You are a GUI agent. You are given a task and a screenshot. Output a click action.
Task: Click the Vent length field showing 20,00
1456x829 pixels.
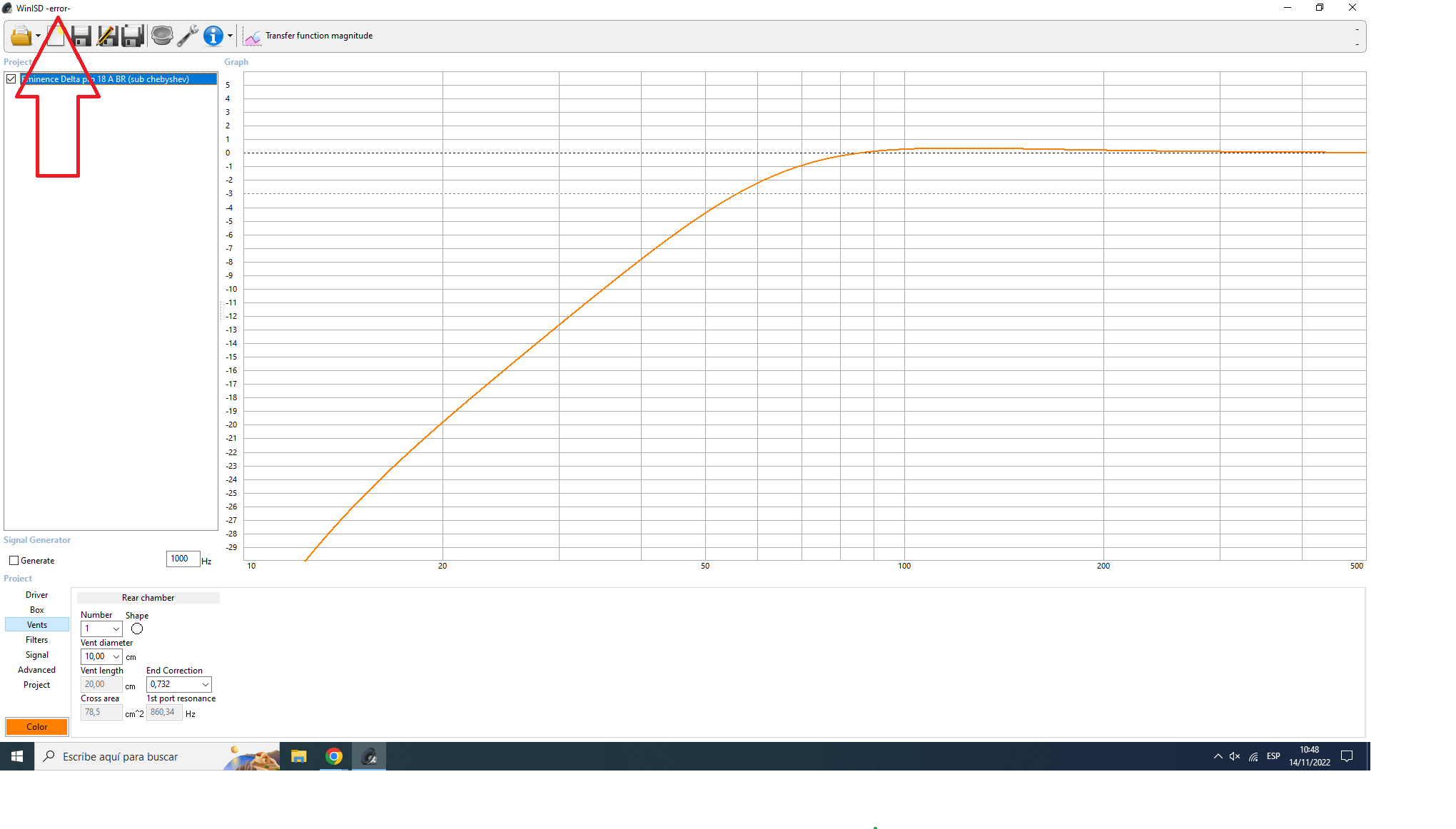pyautogui.click(x=101, y=684)
